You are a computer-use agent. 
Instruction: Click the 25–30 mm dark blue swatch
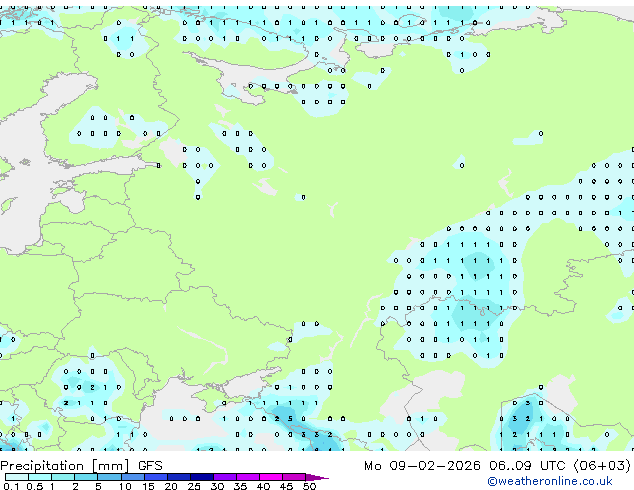pyautogui.click(x=202, y=477)
